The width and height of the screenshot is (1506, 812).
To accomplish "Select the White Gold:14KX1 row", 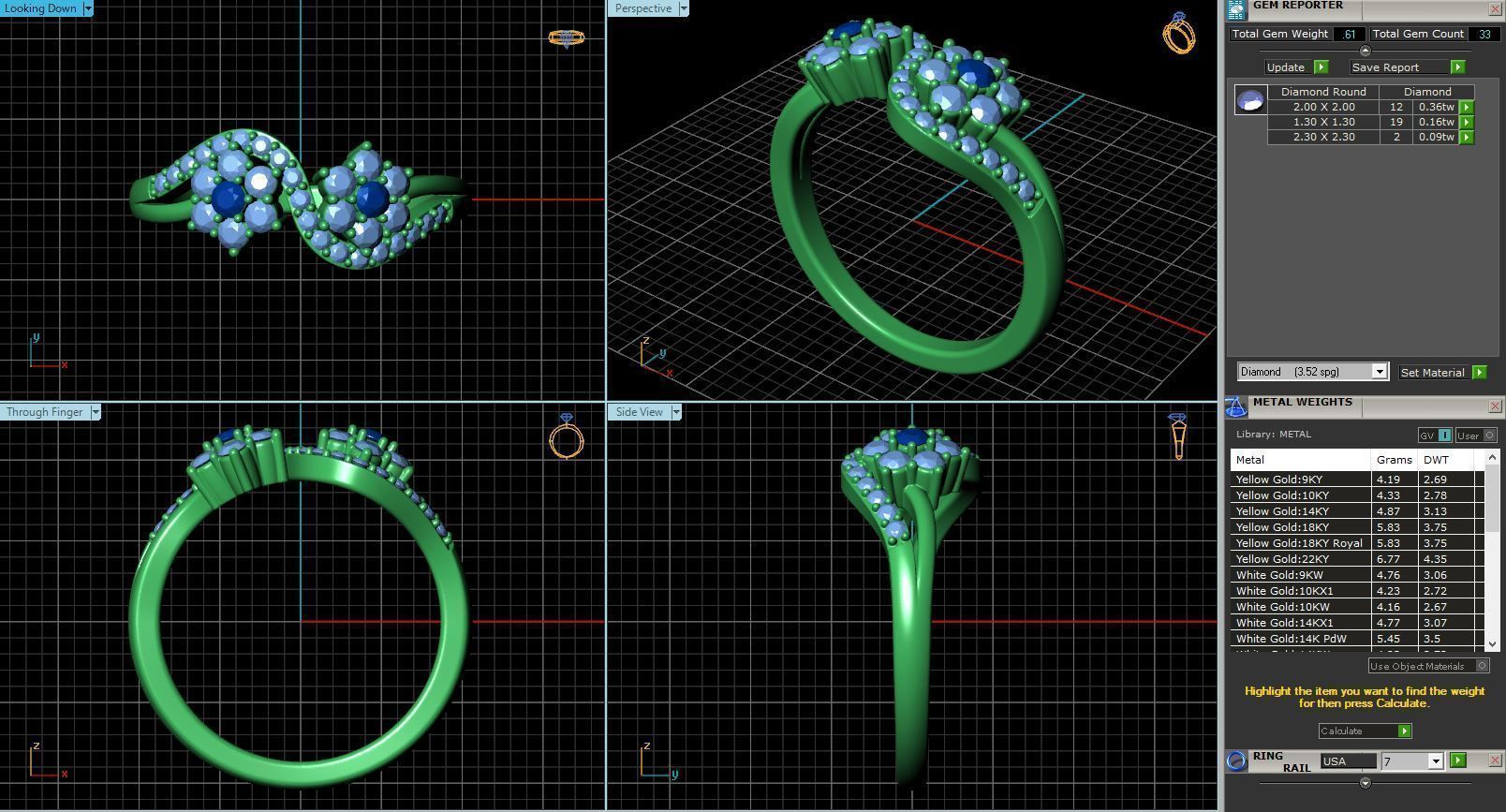I will [1357, 623].
